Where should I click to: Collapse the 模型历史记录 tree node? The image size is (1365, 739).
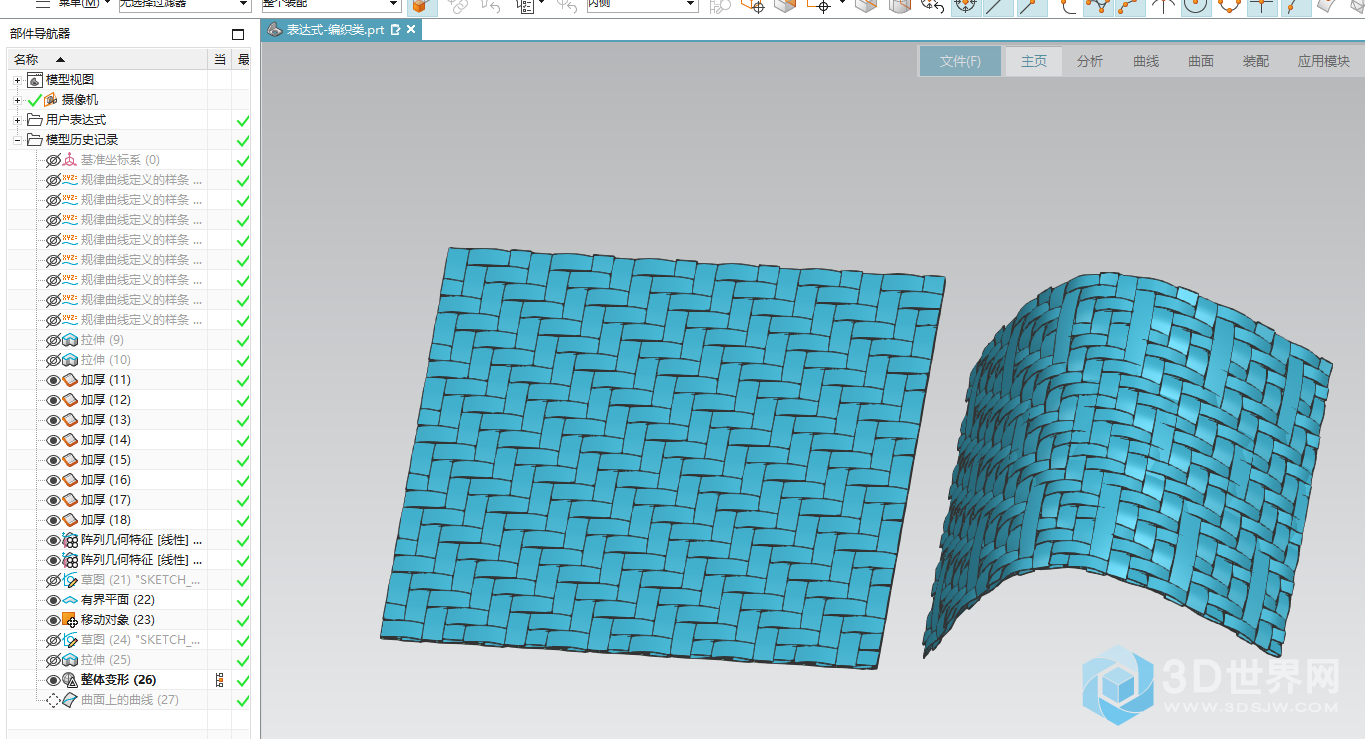[x=17, y=140]
